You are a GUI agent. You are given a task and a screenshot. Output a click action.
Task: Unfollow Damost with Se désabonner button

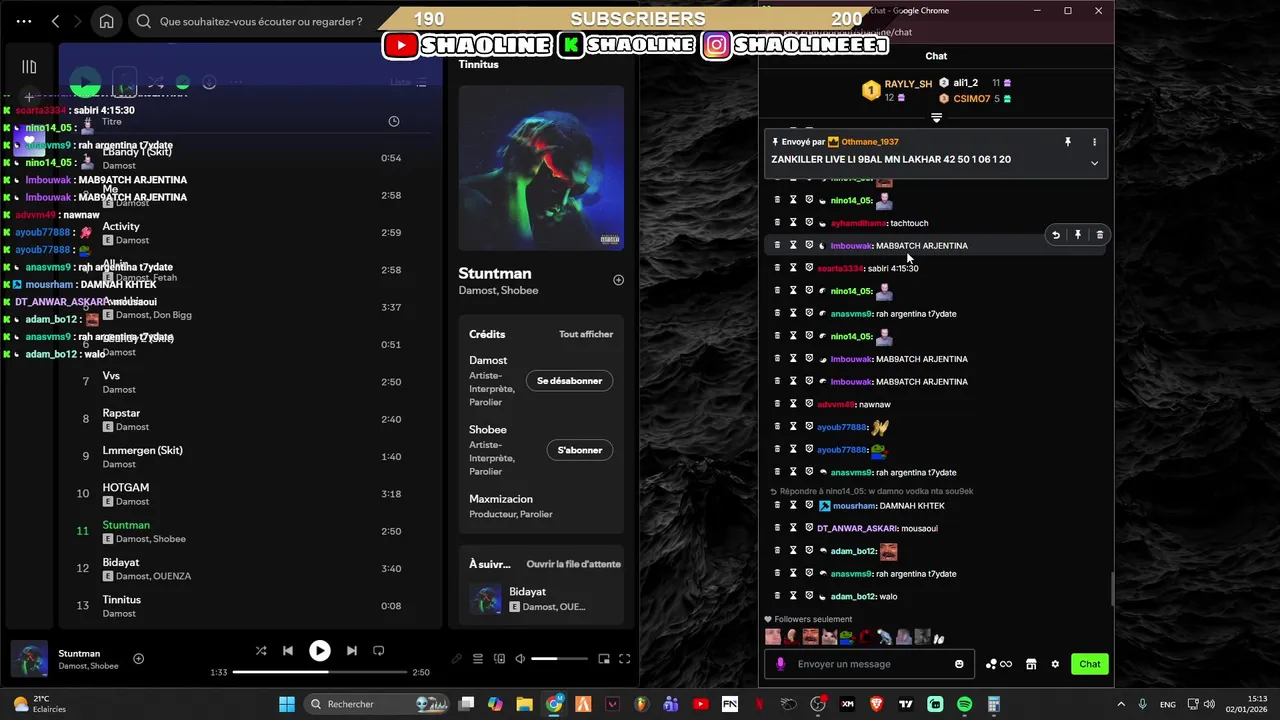coord(570,381)
